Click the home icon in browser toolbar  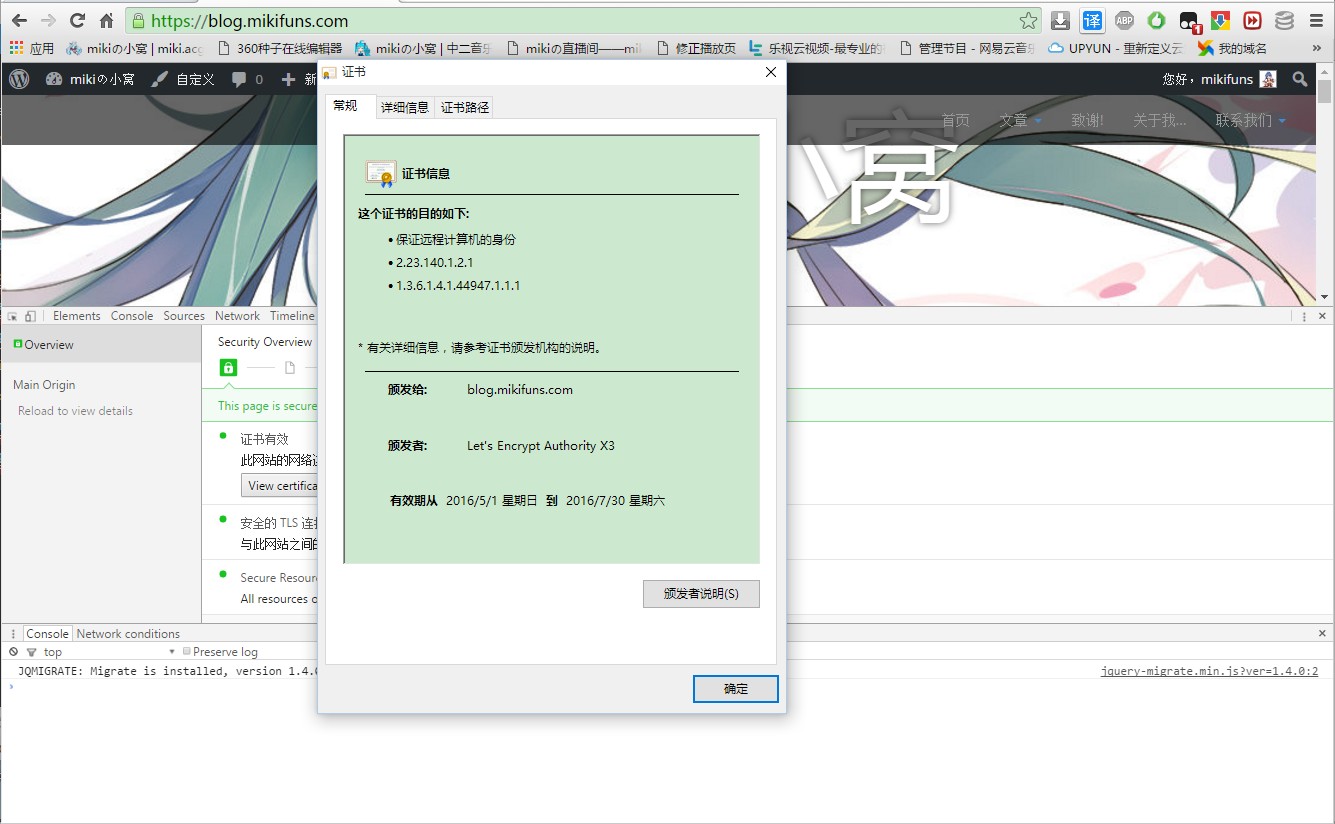tap(106, 20)
